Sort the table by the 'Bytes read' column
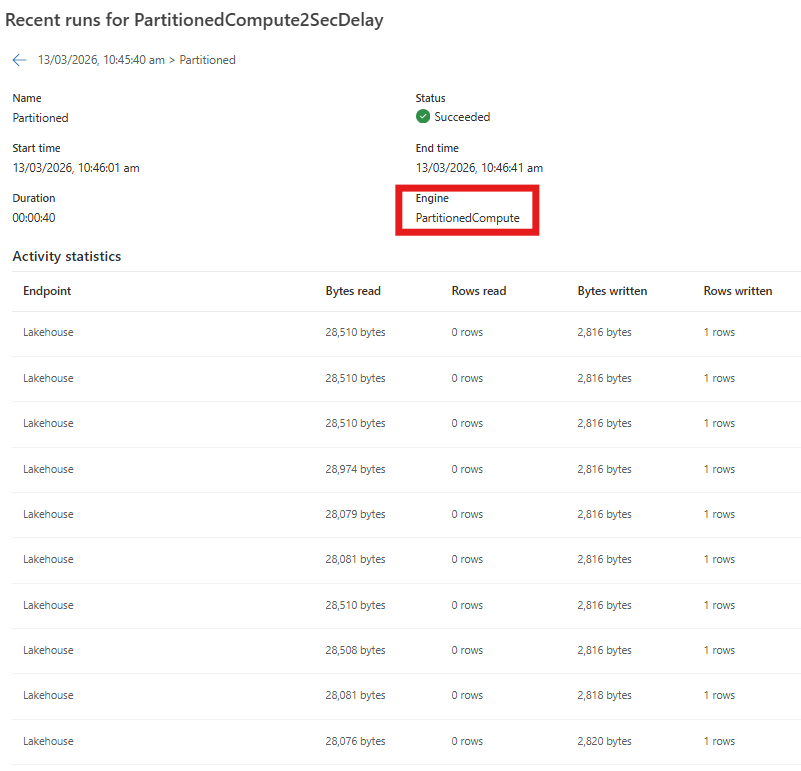Image resolution: width=801 pixels, height=771 pixels. tap(352, 291)
